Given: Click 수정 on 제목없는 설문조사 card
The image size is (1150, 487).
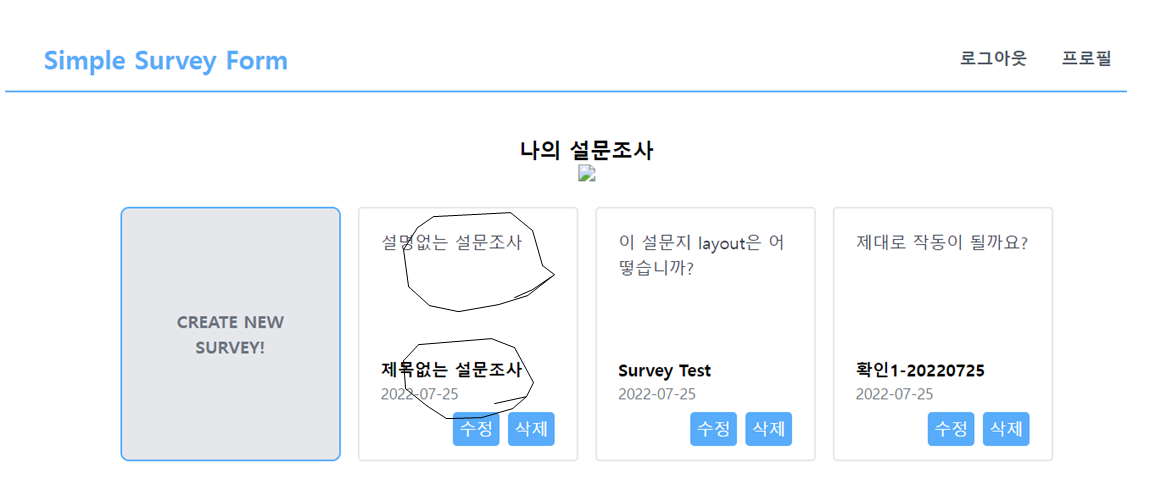Looking at the screenshot, I should [476, 429].
